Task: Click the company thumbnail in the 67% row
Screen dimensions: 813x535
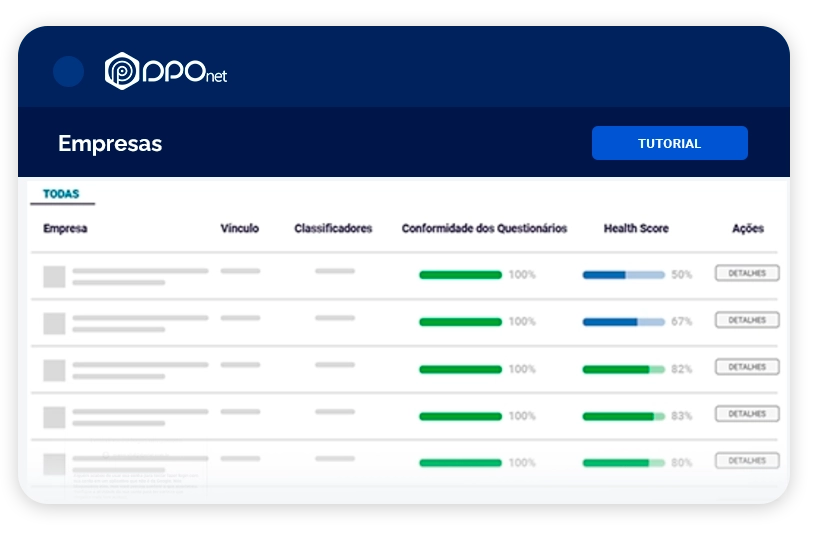Action: pos(54,323)
